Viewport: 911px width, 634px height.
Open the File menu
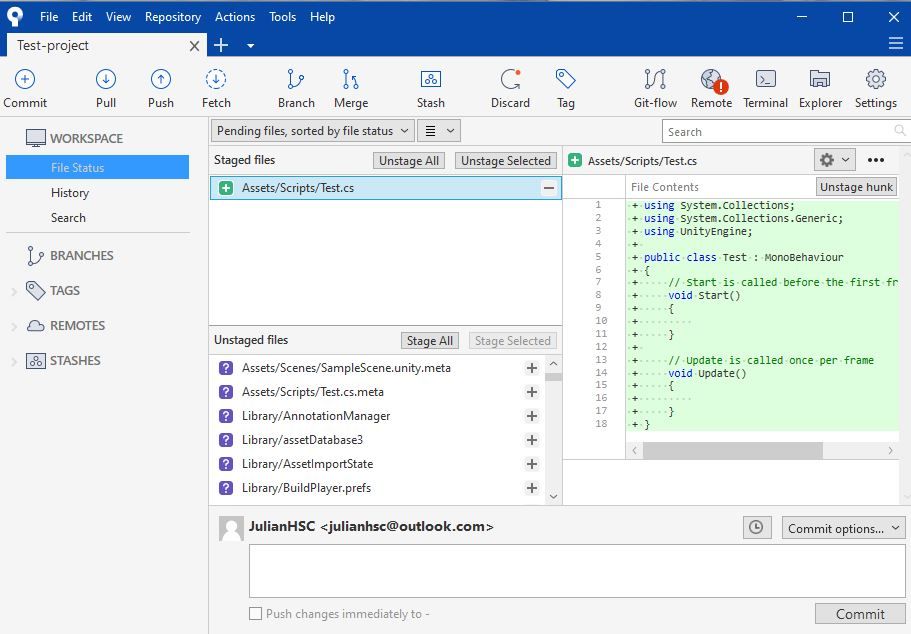click(49, 17)
